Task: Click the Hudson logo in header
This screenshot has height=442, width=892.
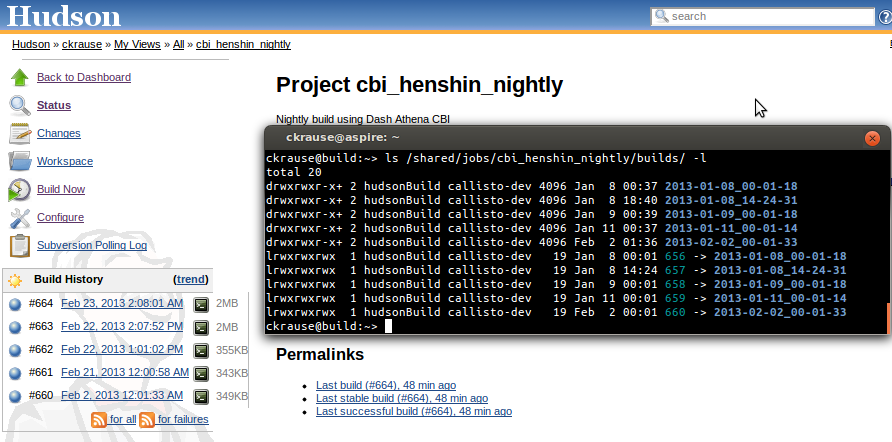Action: coord(64,15)
